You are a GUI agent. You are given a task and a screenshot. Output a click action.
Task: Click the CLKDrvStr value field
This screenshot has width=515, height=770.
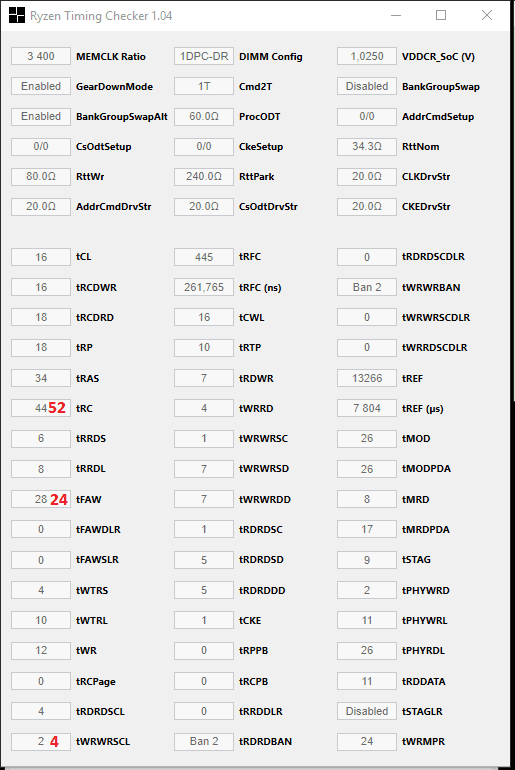367,176
